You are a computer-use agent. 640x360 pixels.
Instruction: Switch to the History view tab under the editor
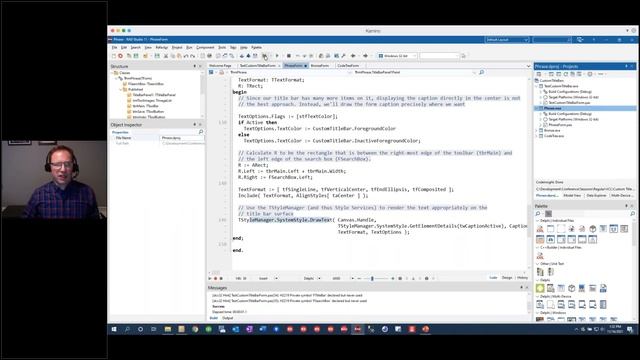click(x=522, y=278)
